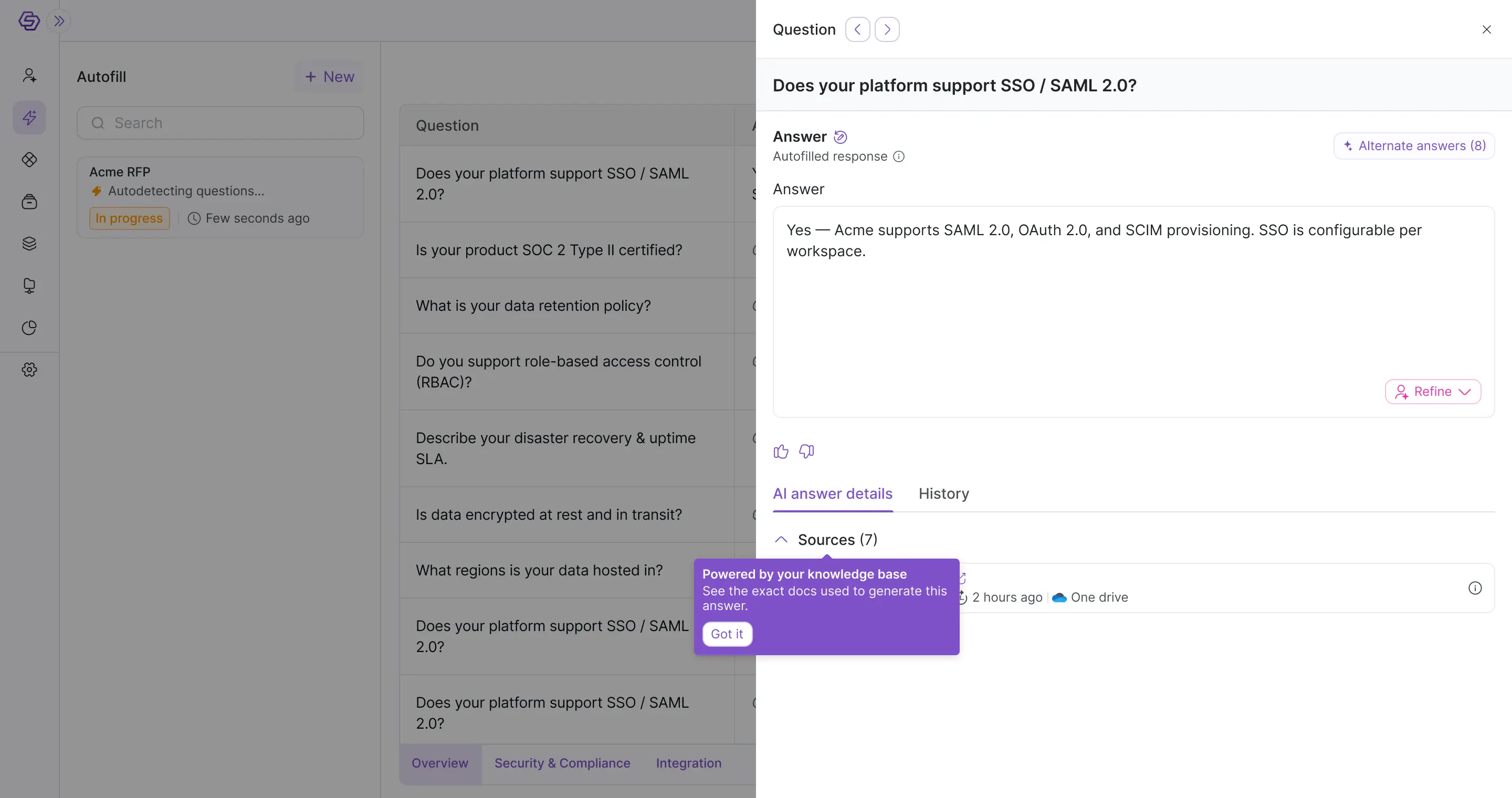
Task: Close the Question panel
Action: [1486, 29]
